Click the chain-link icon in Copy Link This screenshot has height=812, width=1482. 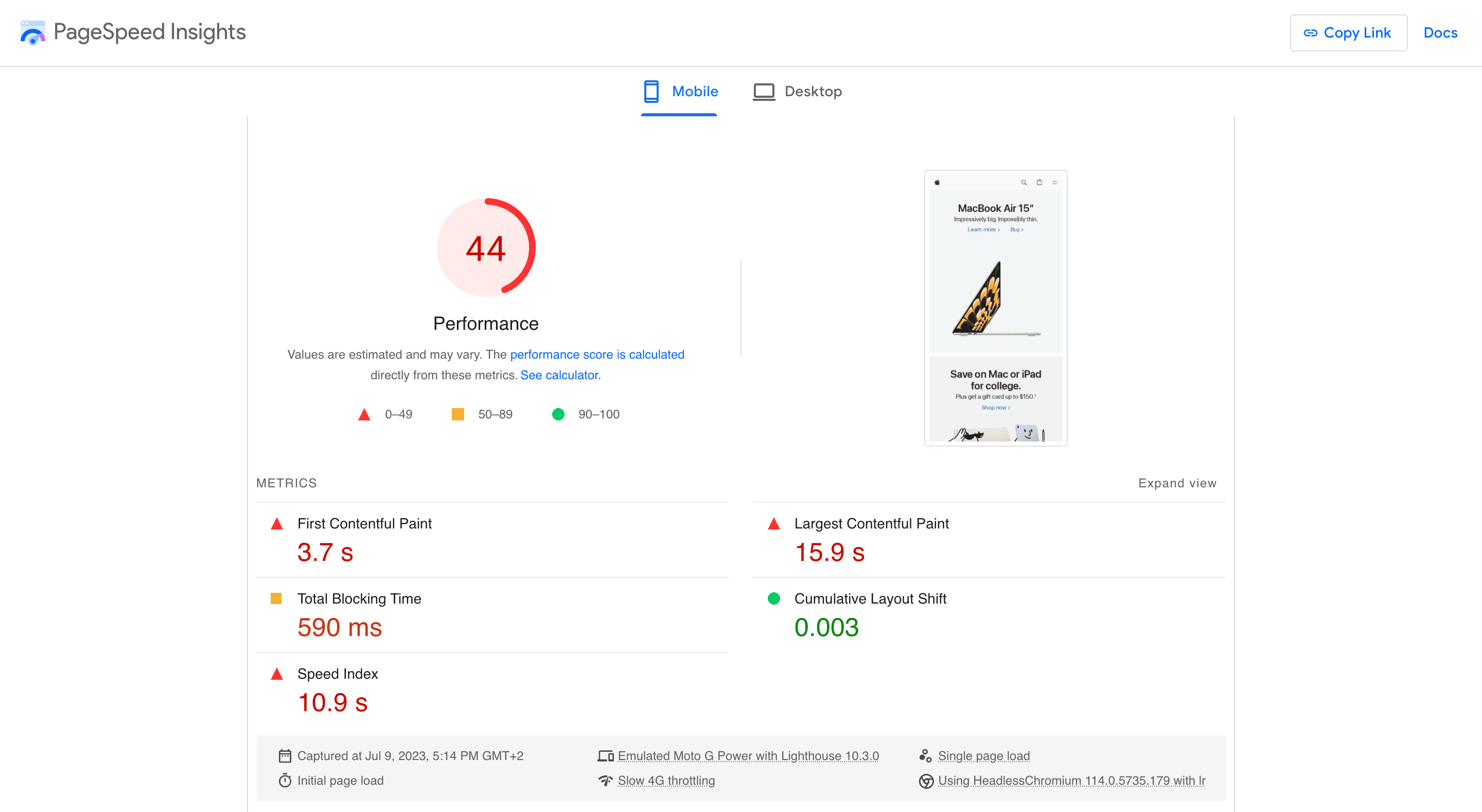[x=1311, y=33]
